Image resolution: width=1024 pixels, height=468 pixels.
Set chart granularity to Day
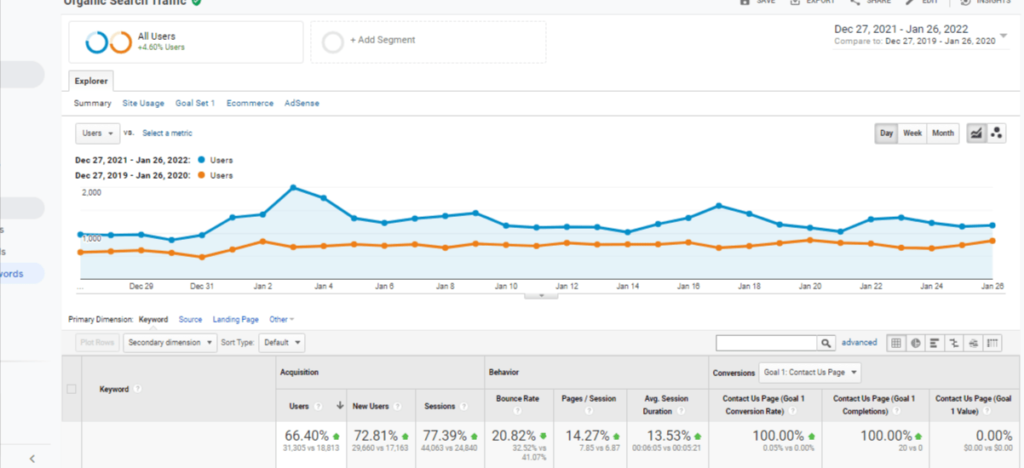coord(886,133)
